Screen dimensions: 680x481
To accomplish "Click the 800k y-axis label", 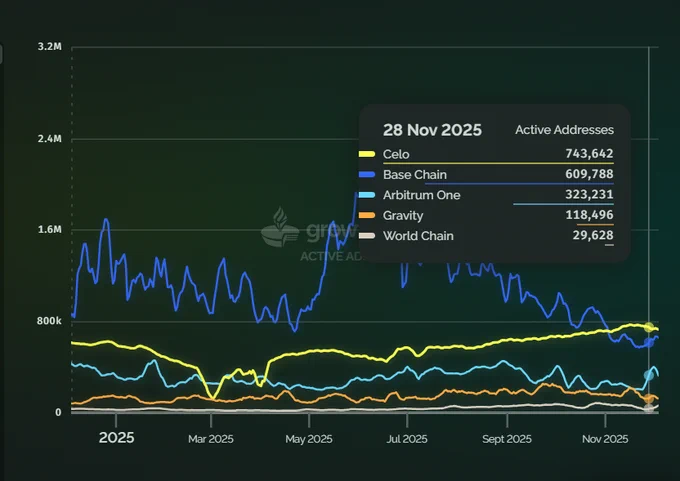I will point(49,321).
